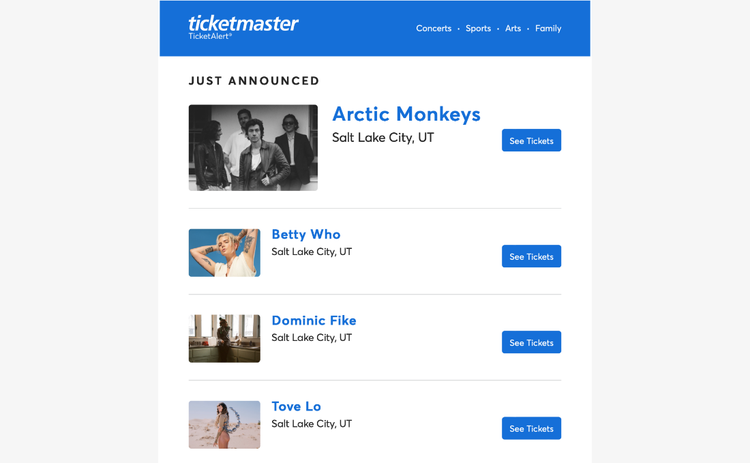The image size is (750, 463).
Task: Click the TicketAlert label under the logo
Action: point(210,37)
